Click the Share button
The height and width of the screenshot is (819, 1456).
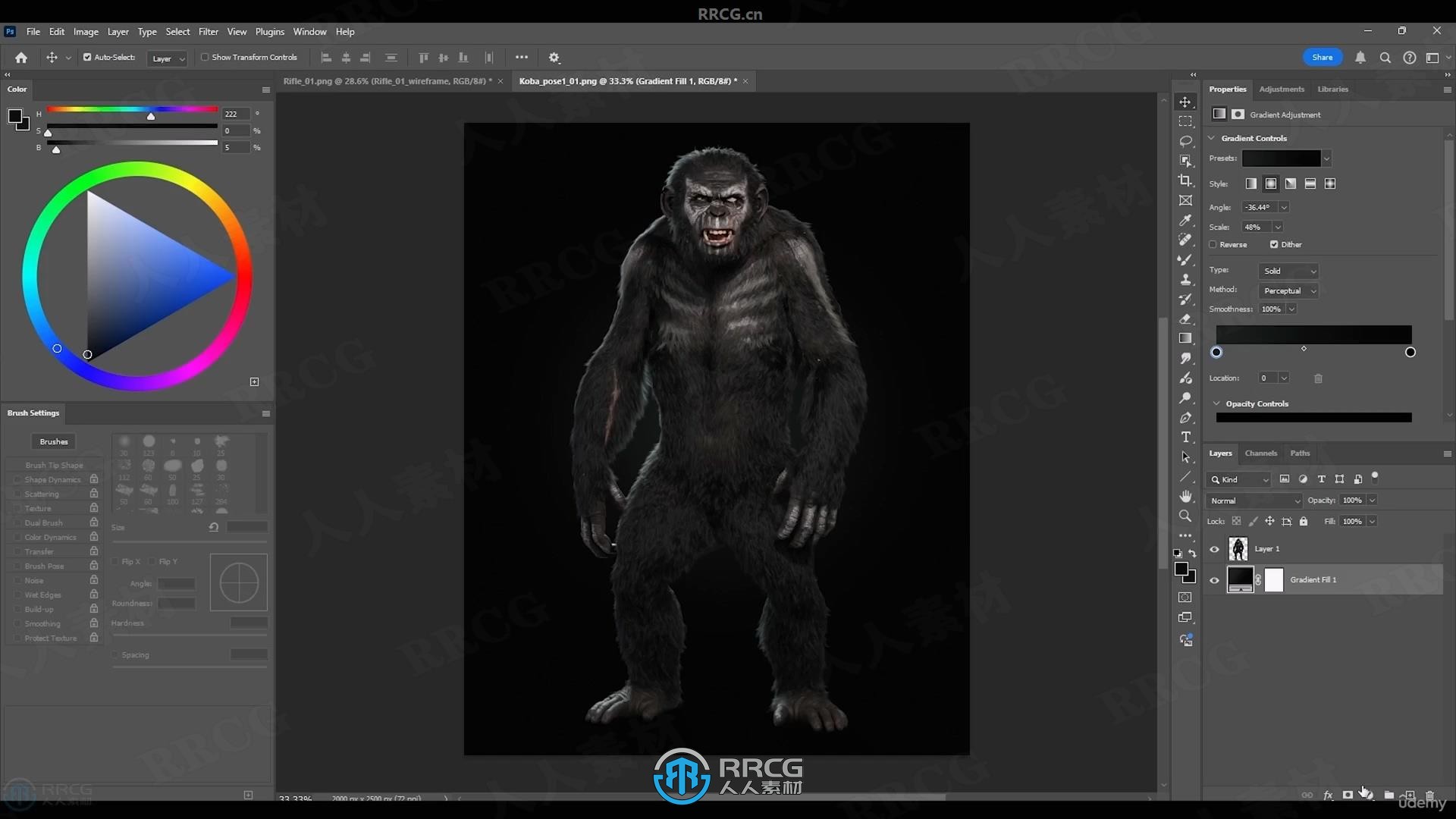[x=1323, y=57]
